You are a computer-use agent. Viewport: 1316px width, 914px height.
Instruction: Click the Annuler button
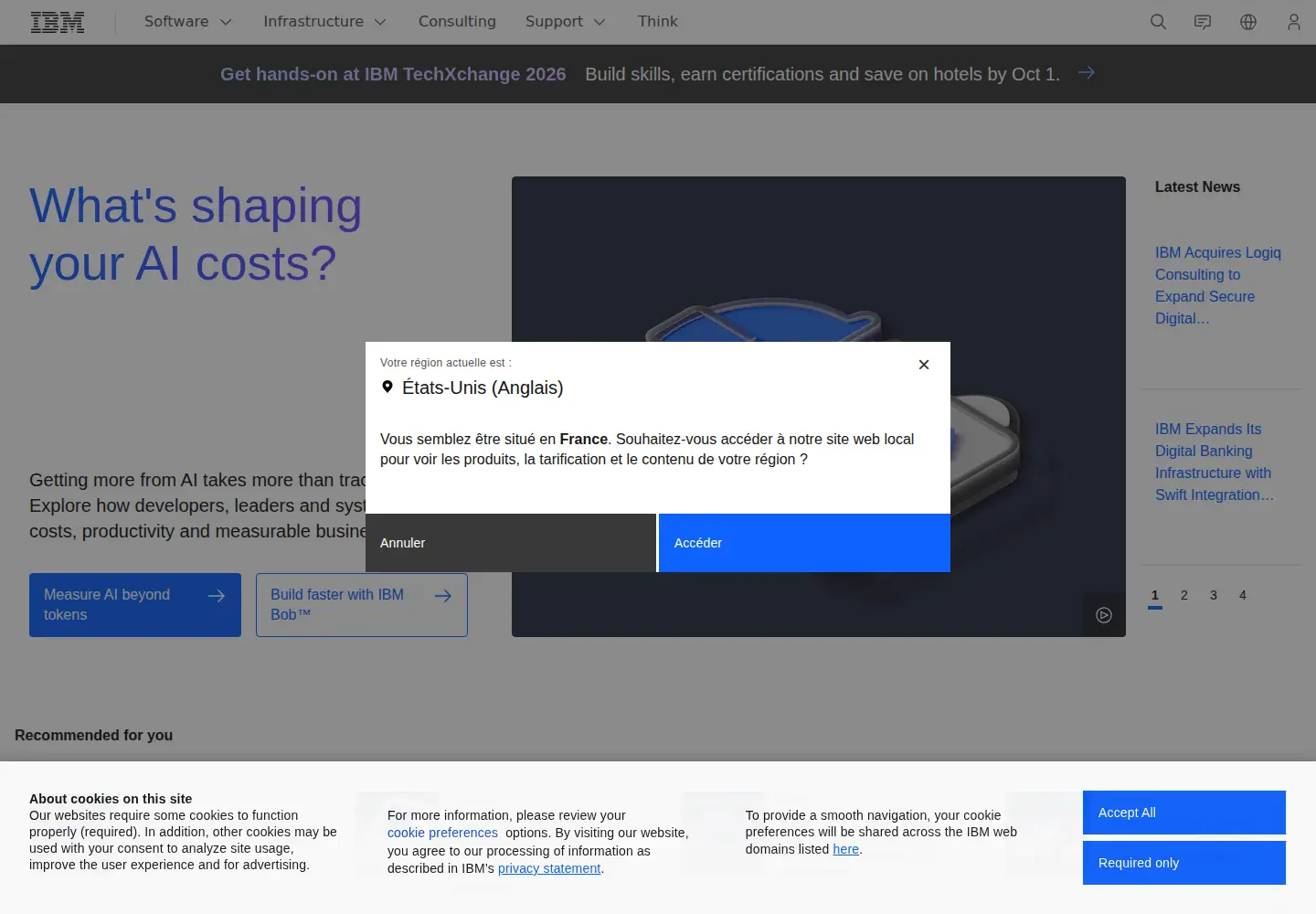511,543
